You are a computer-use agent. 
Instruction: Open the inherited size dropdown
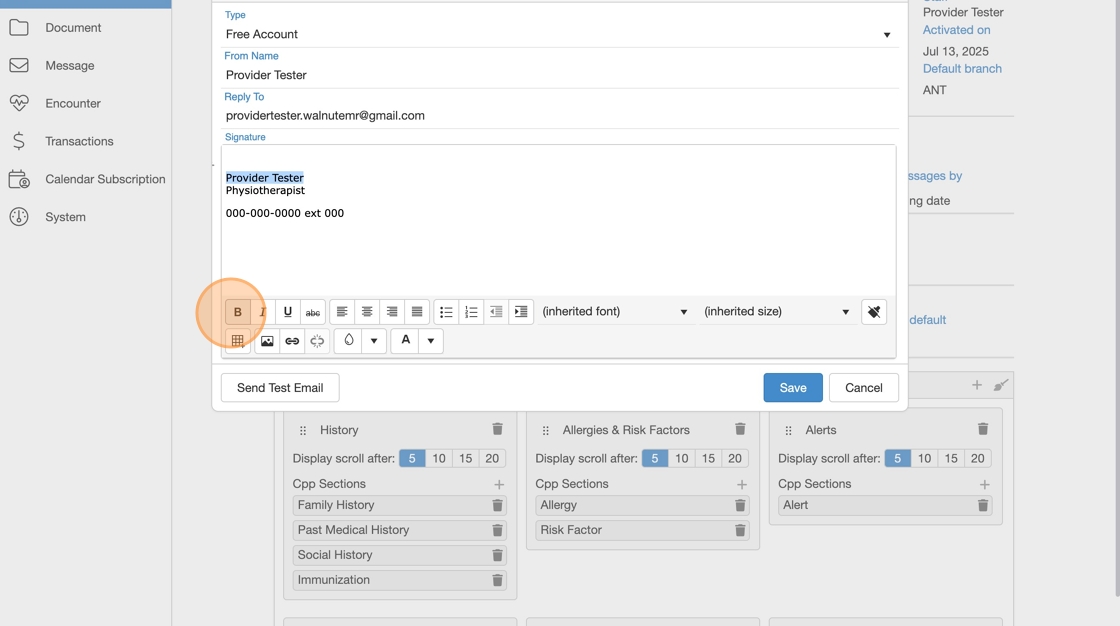(776, 312)
